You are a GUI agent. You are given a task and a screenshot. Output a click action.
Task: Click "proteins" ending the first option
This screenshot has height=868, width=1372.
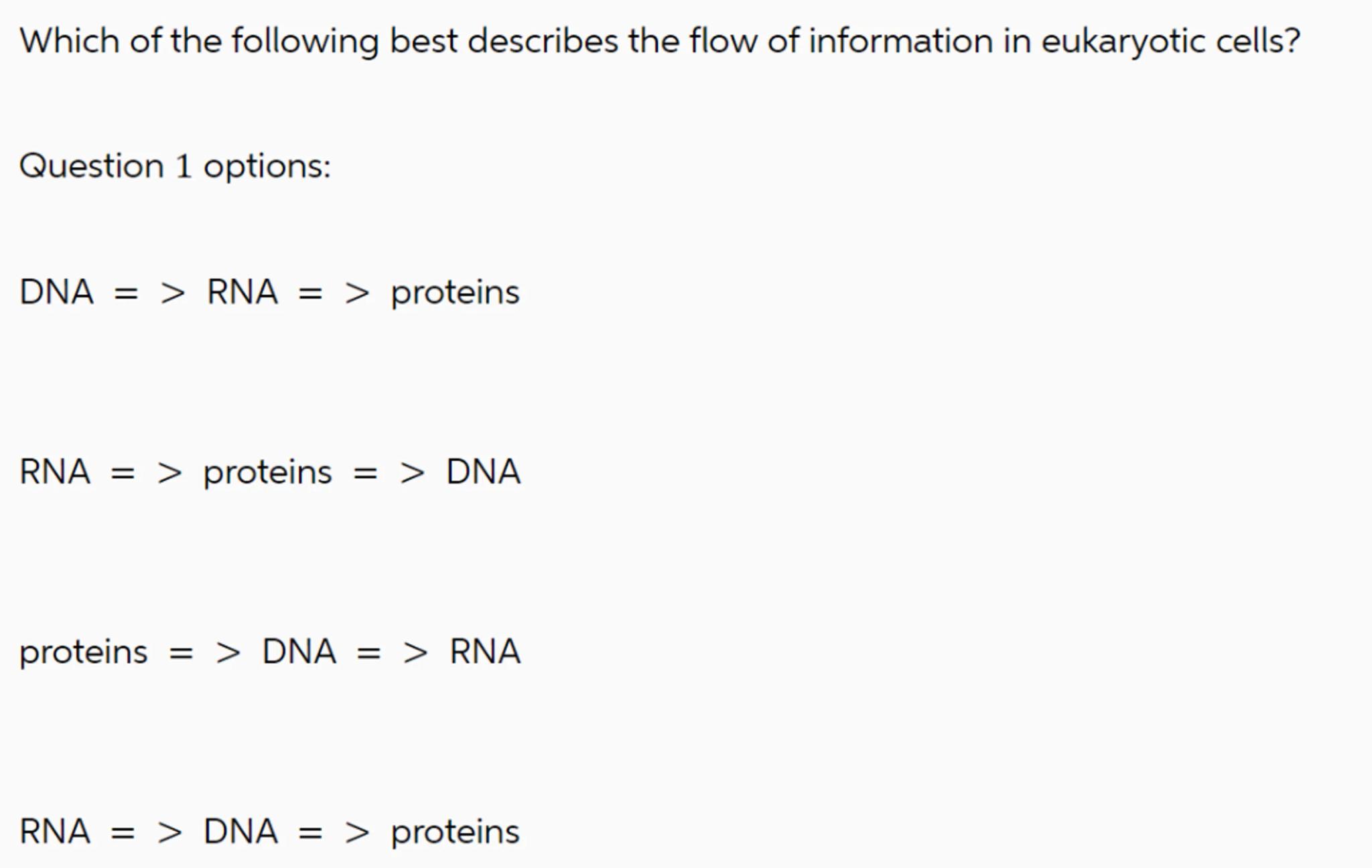(455, 293)
